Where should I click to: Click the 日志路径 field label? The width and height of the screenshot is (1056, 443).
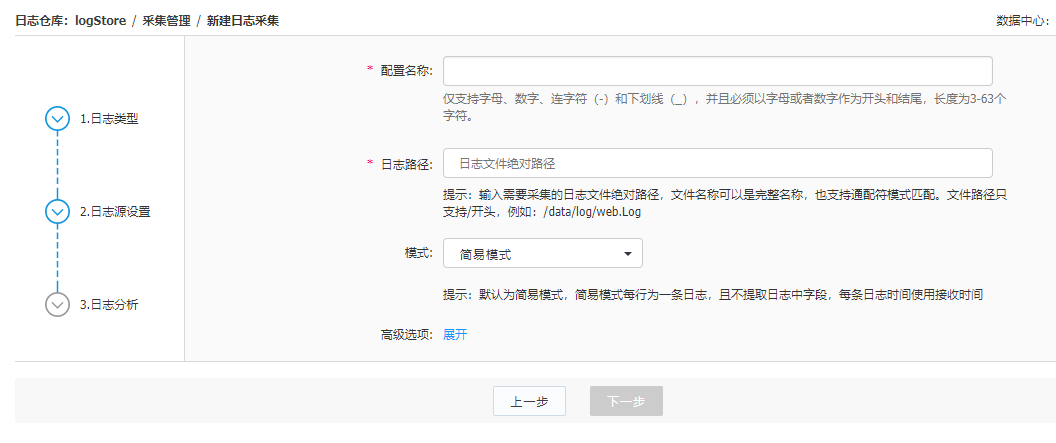point(406,164)
